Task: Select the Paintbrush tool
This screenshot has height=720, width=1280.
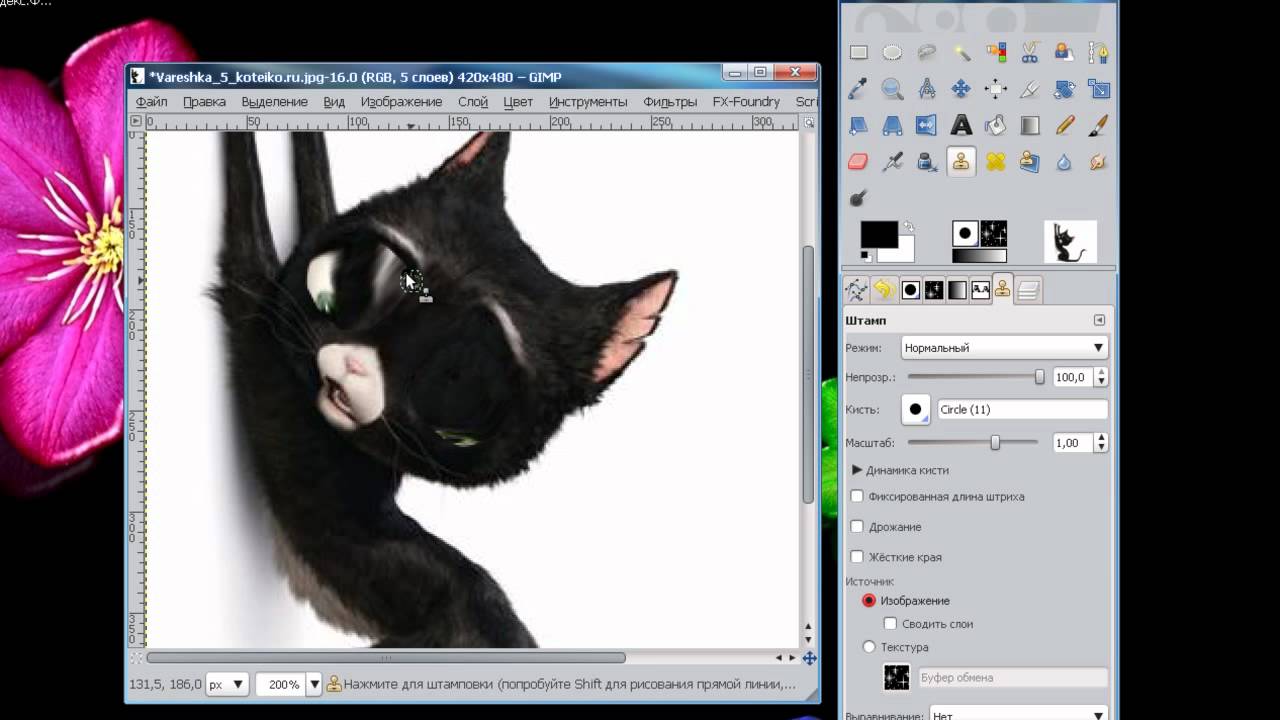Action: pos(1098,125)
